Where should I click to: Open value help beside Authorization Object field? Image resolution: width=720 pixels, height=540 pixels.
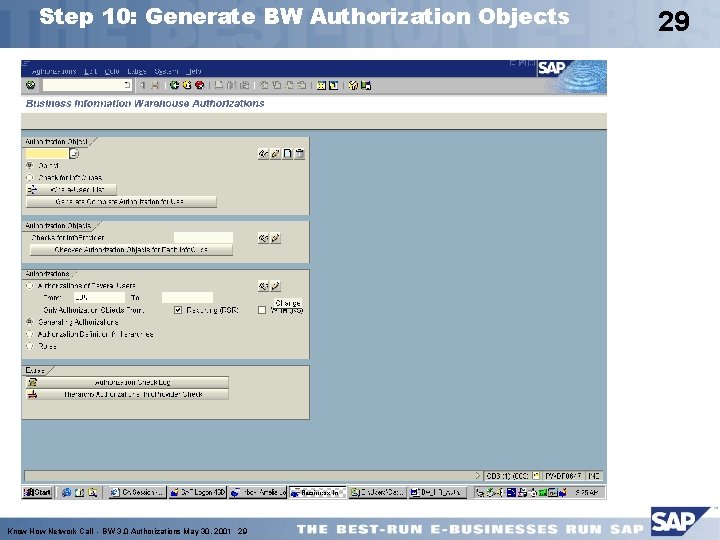pos(74,154)
